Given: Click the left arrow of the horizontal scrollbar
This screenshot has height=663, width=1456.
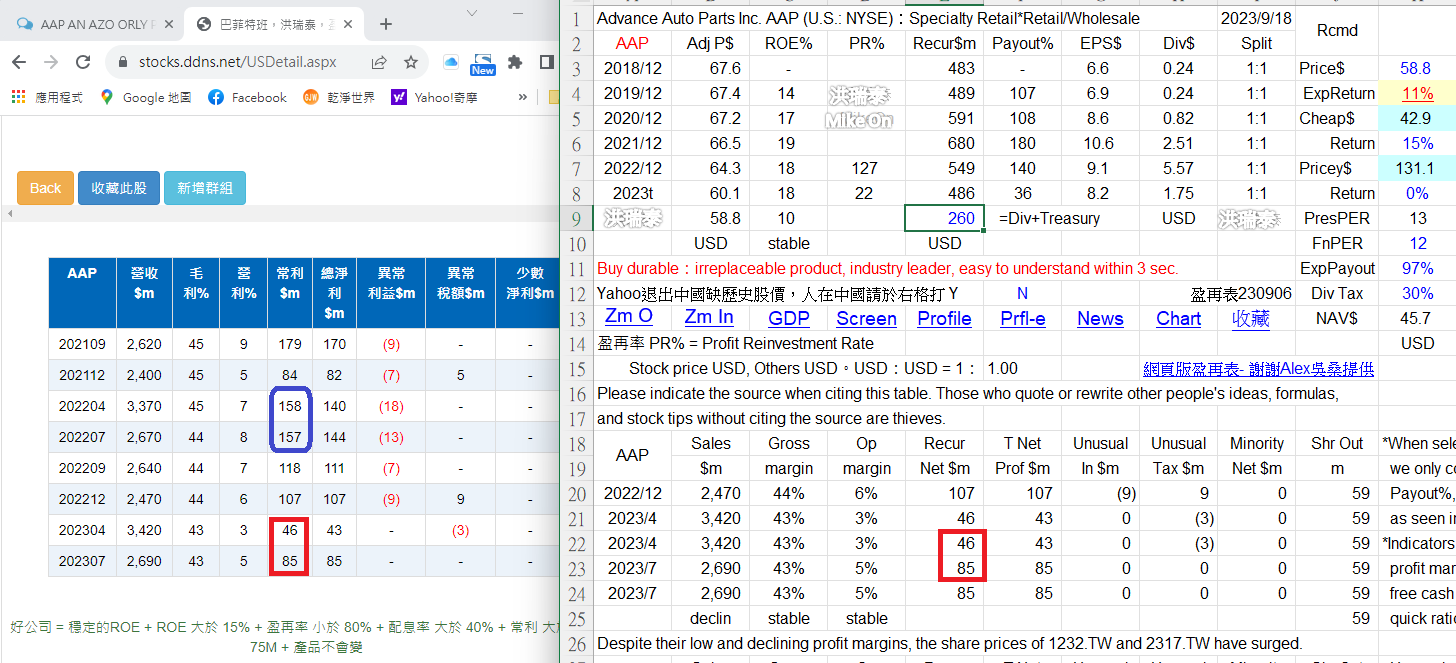Looking at the screenshot, I should 10,214.
